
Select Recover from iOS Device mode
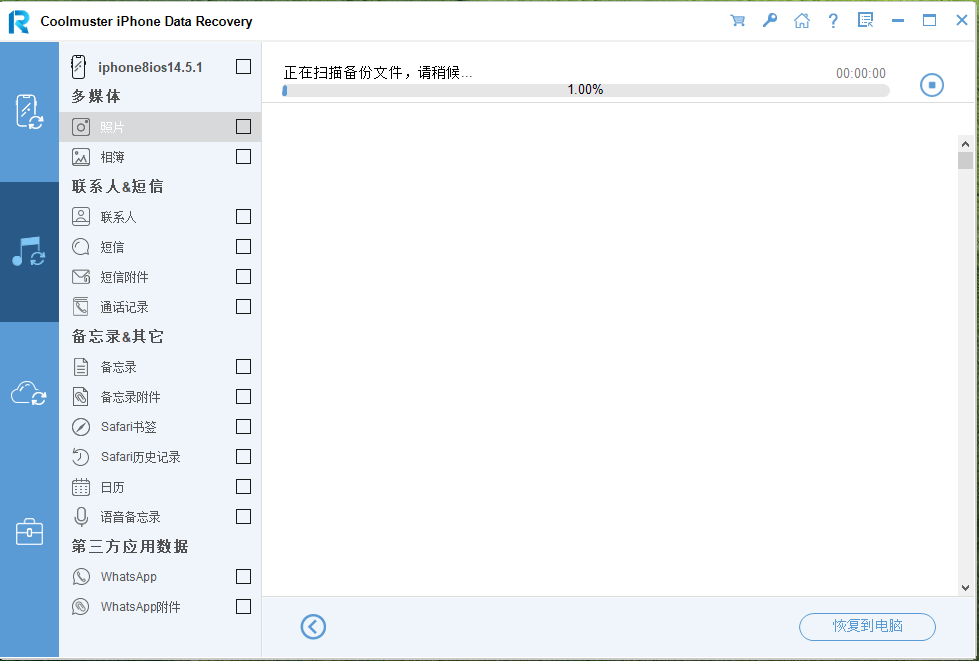click(x=29, y=112)
